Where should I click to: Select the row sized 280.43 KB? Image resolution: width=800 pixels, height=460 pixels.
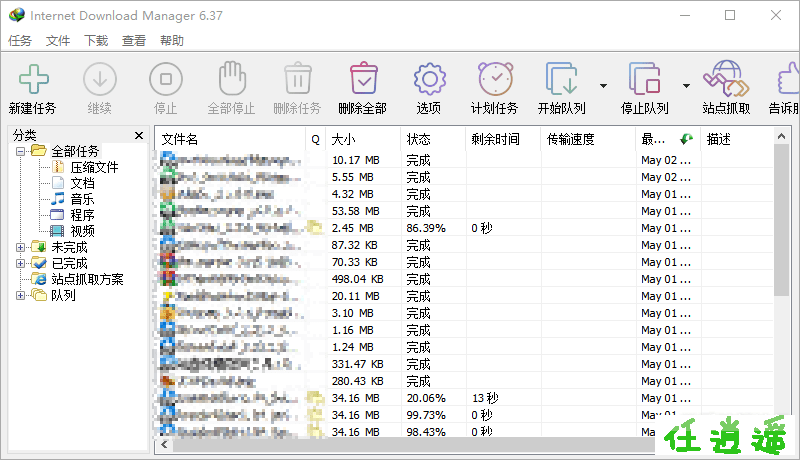pos(464,381)
